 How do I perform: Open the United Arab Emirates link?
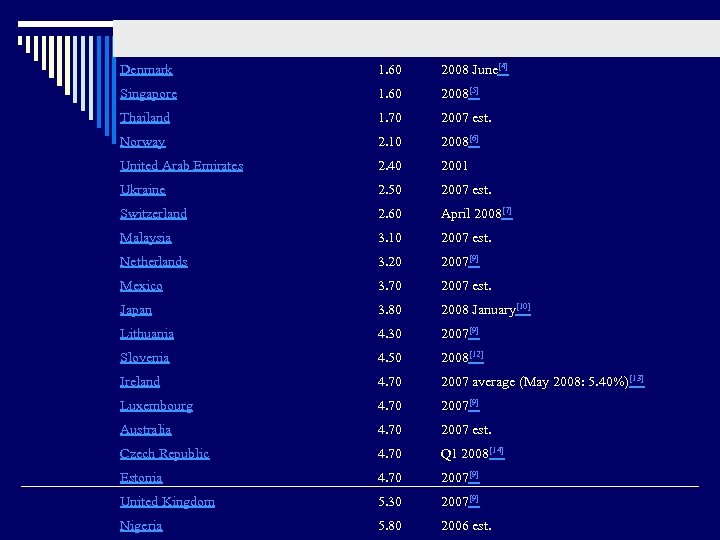pyautogui.click(x=181, y=166)
